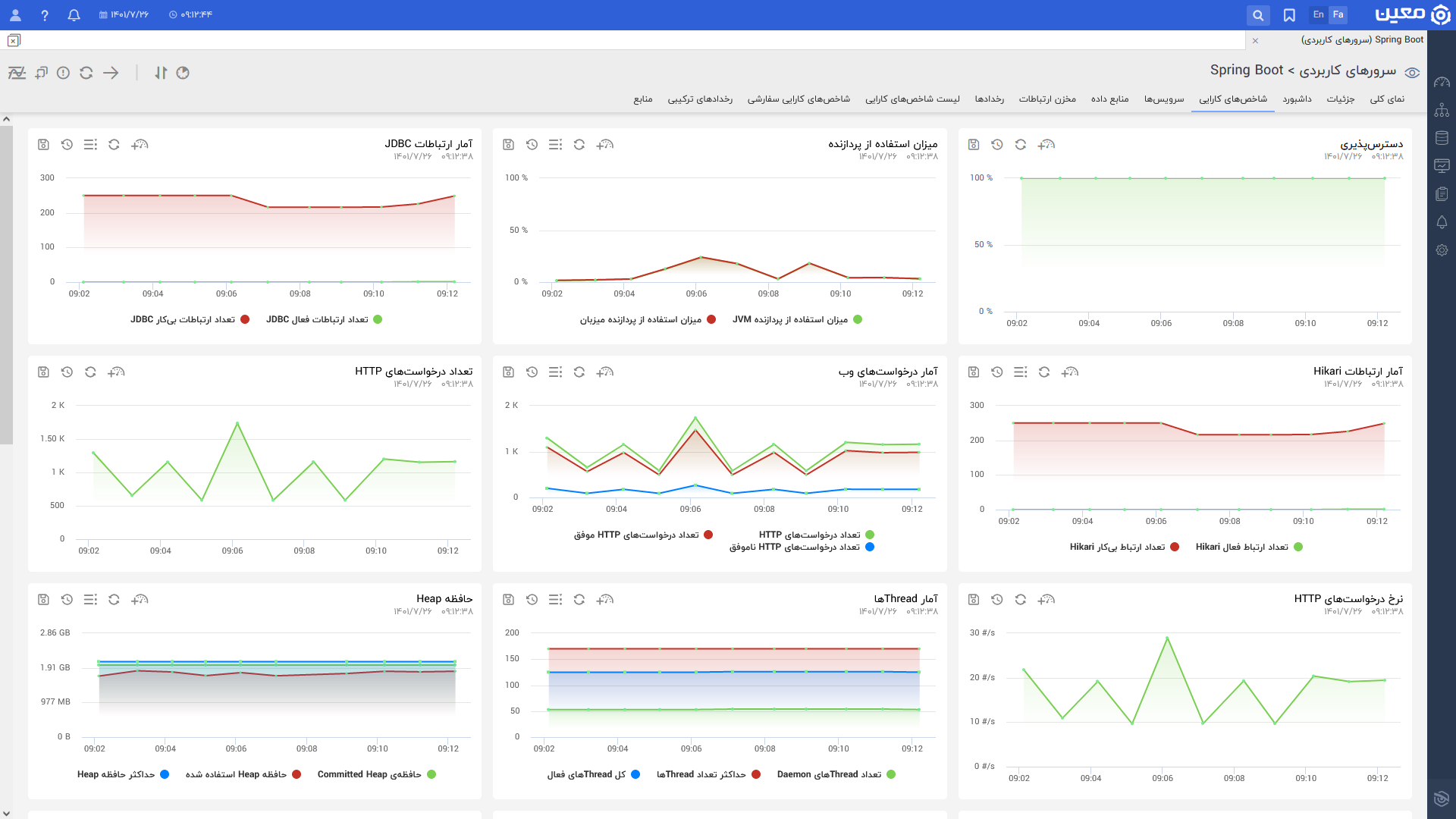
Task: Open the alerts bell icon in right sidebar
Action: pos(1442,222)
